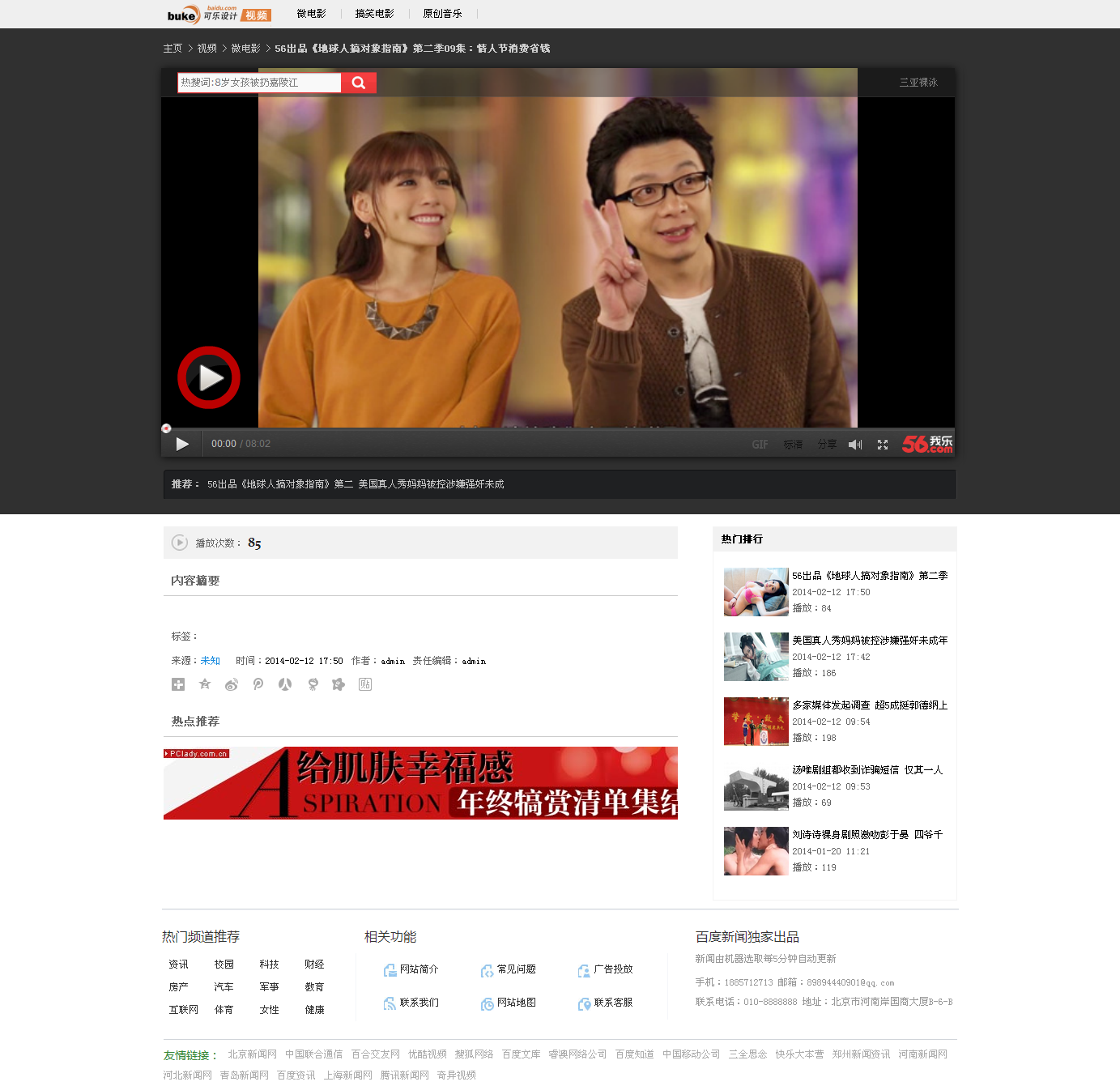1120x1086 pixels.
Task: Click the 未知 source link
Action: pos(211,661)
